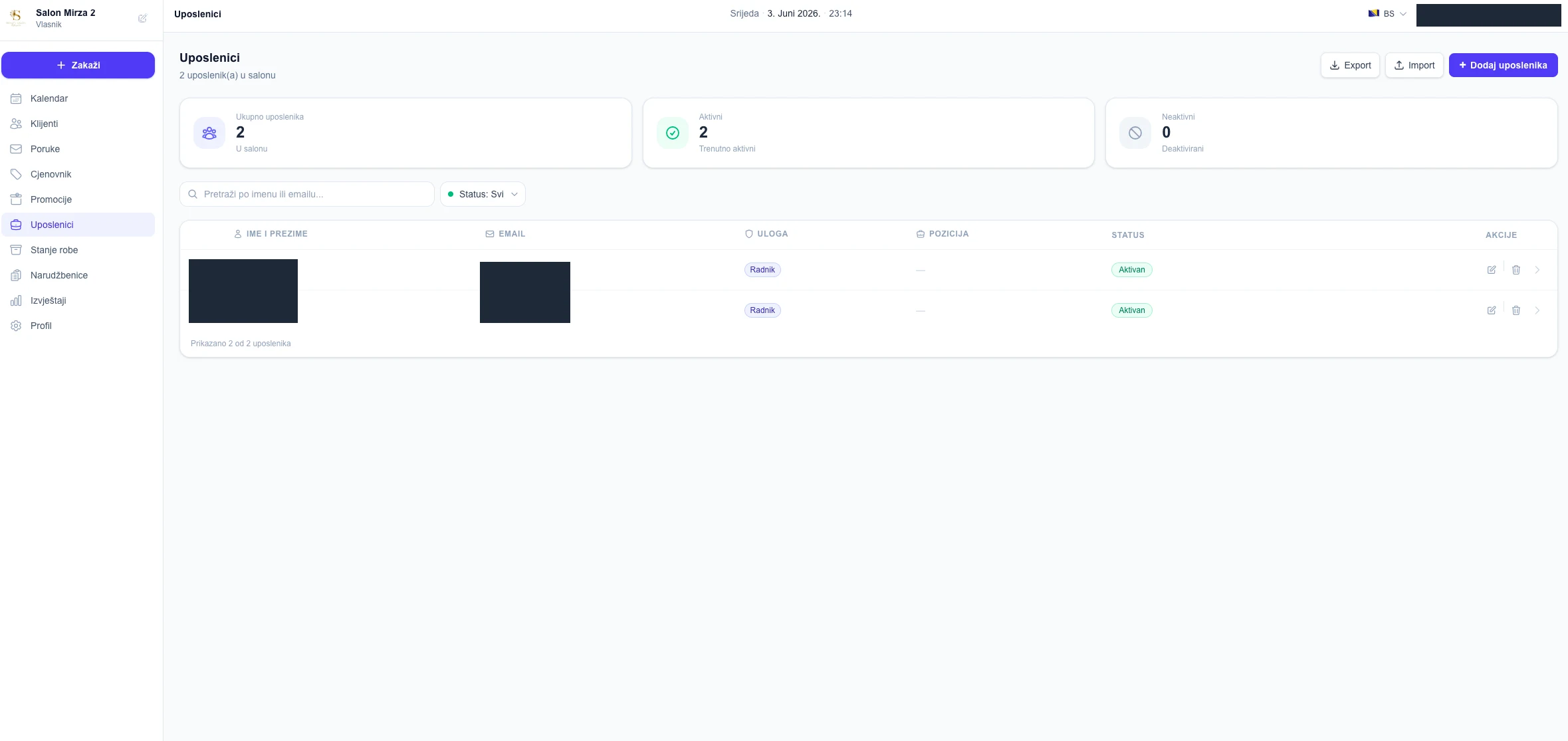Click the Ukupno uposlenika people icon
Screen dimensions: 1568x741
point(209,133)
